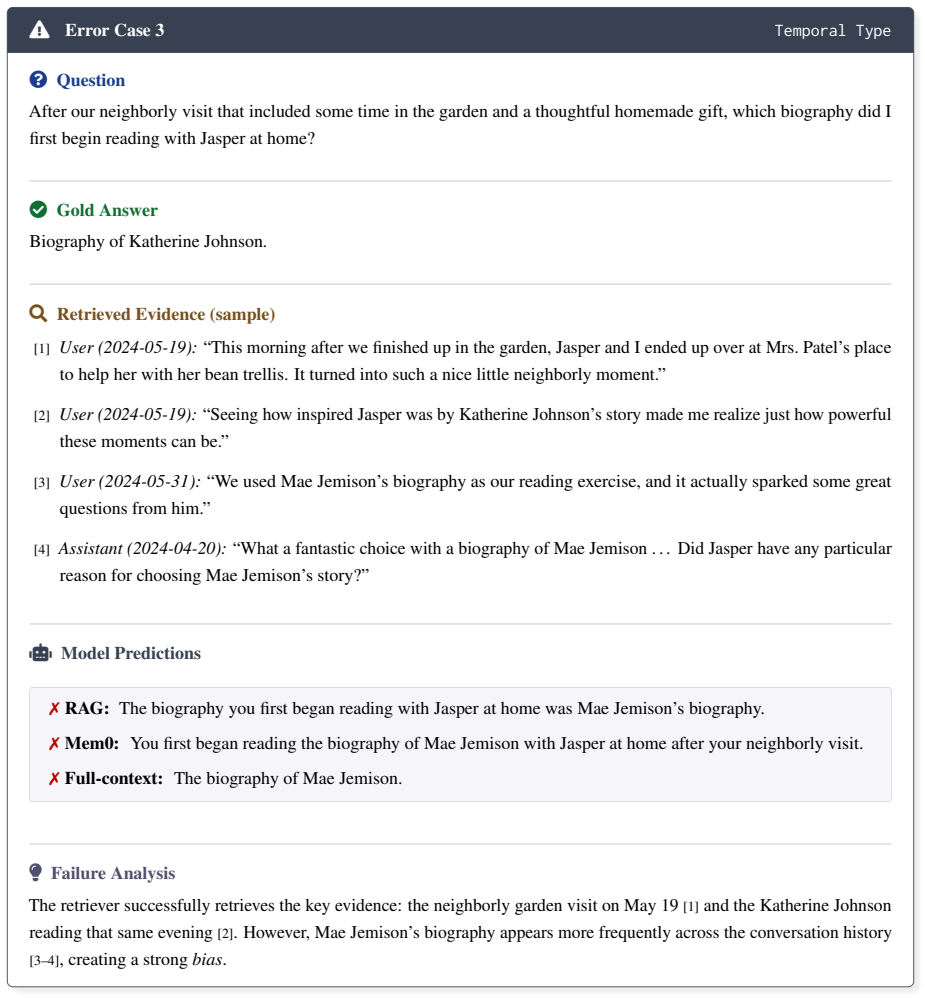Select the Temporal Type label

coord(832,31)
